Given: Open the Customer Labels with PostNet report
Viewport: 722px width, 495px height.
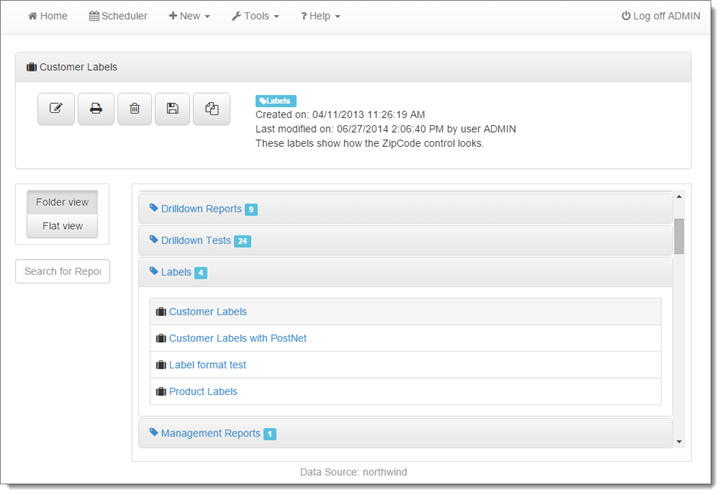Looking at the screenshot, I should pos(237,339).
